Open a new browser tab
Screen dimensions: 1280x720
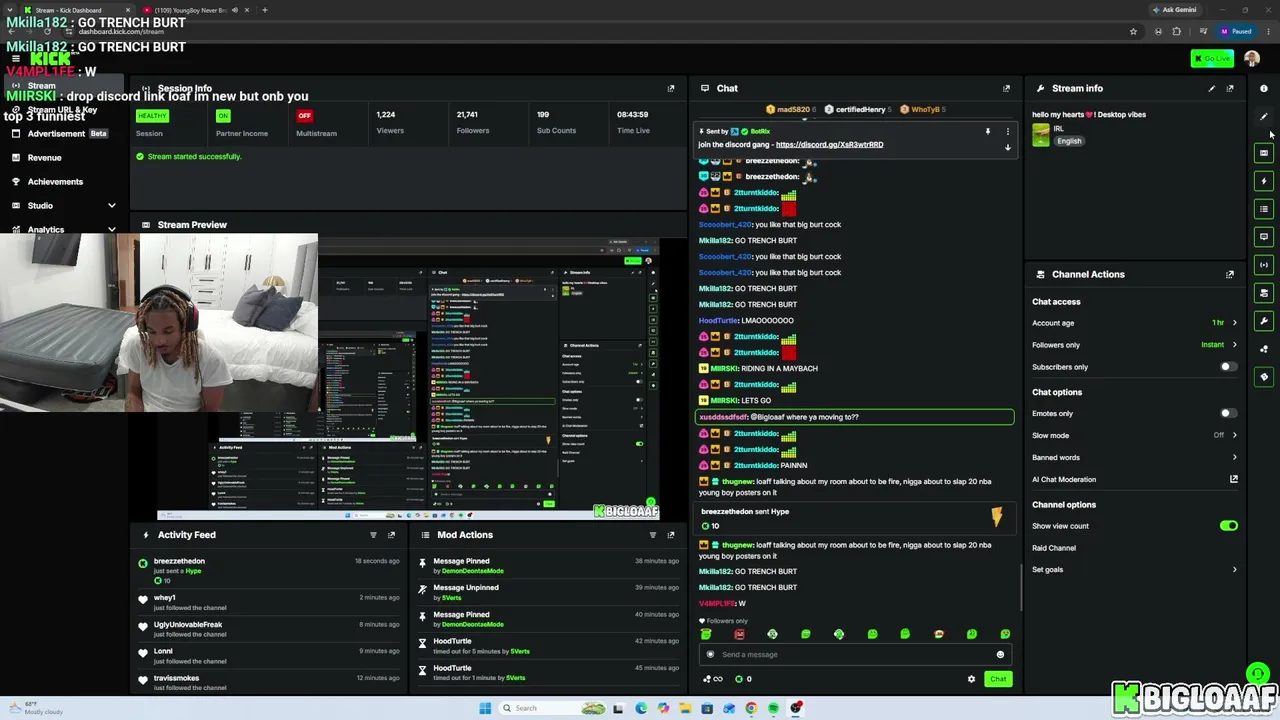point(265,10)
